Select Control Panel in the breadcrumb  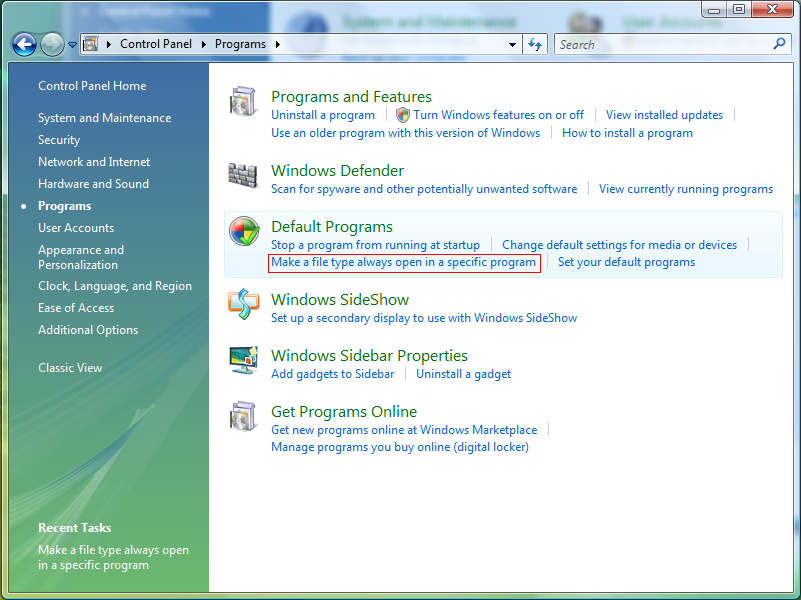pyautogui.click(x=156, y=44)
